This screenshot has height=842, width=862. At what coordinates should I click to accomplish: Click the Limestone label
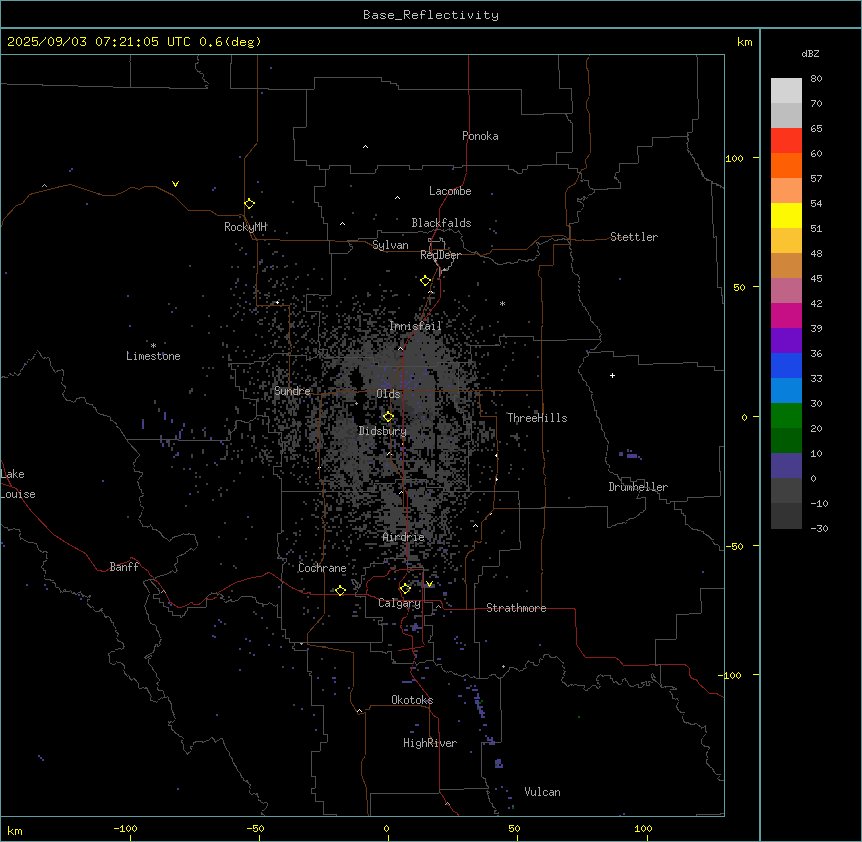[153, 356]
